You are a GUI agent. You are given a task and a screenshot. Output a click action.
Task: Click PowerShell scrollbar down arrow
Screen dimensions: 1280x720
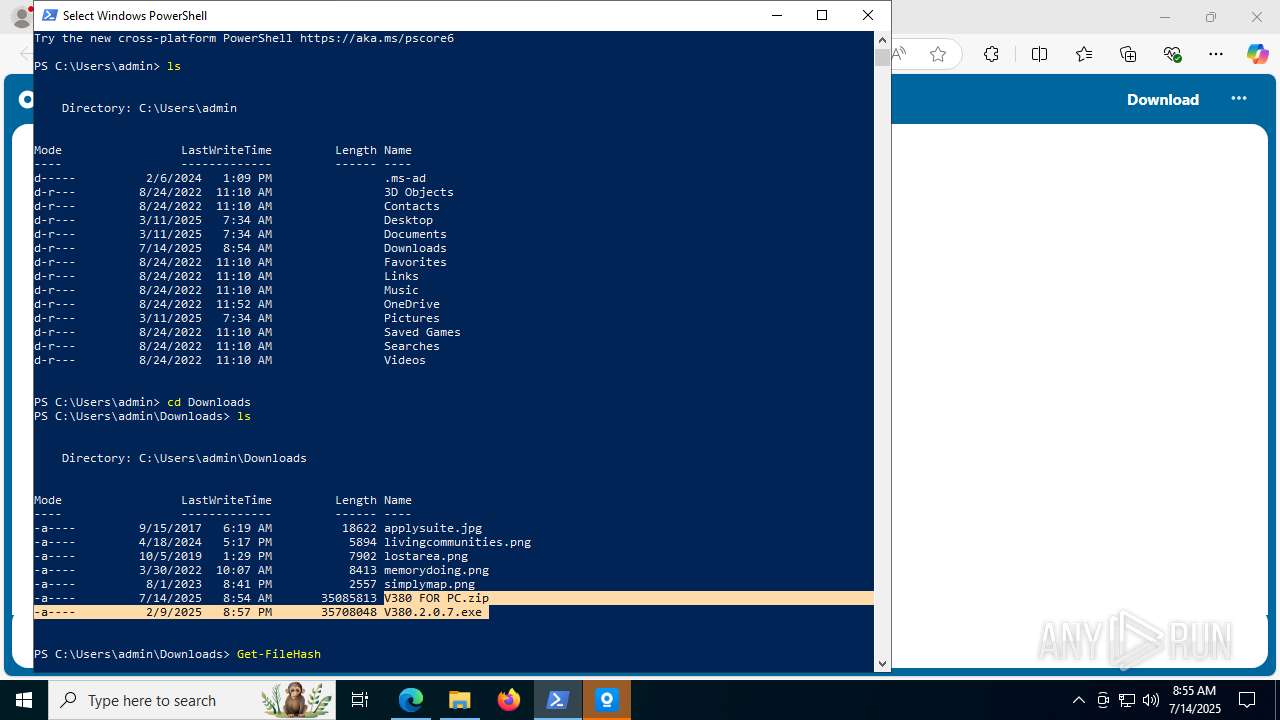[x=882, y=663]
